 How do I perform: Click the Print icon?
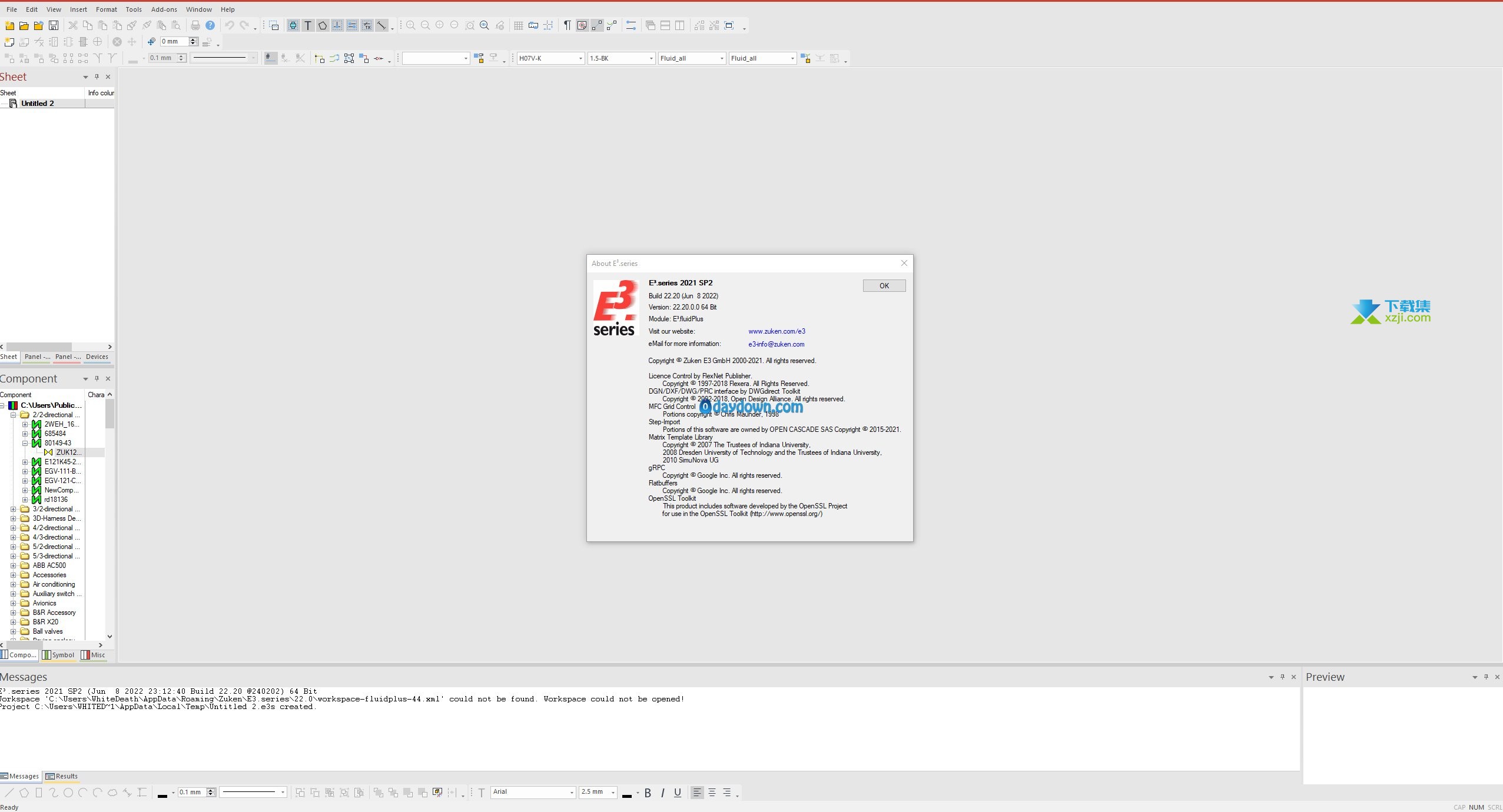tap(195, 25)
